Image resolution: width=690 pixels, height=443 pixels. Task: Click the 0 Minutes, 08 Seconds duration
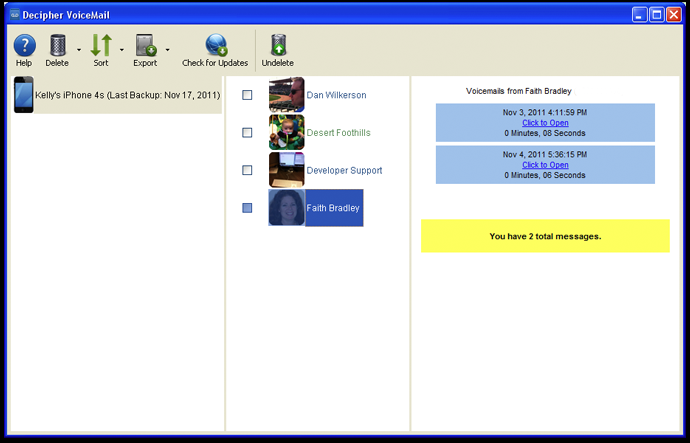(x=545, y=133)
